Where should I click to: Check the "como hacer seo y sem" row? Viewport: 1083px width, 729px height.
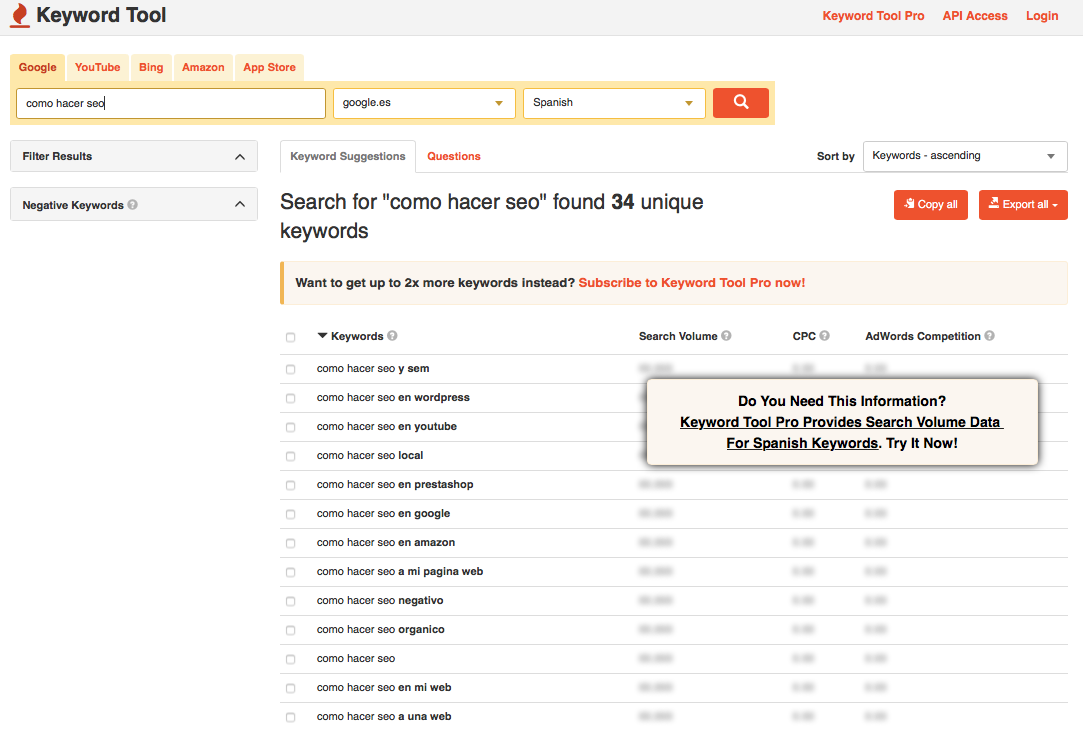click(290, 370)
